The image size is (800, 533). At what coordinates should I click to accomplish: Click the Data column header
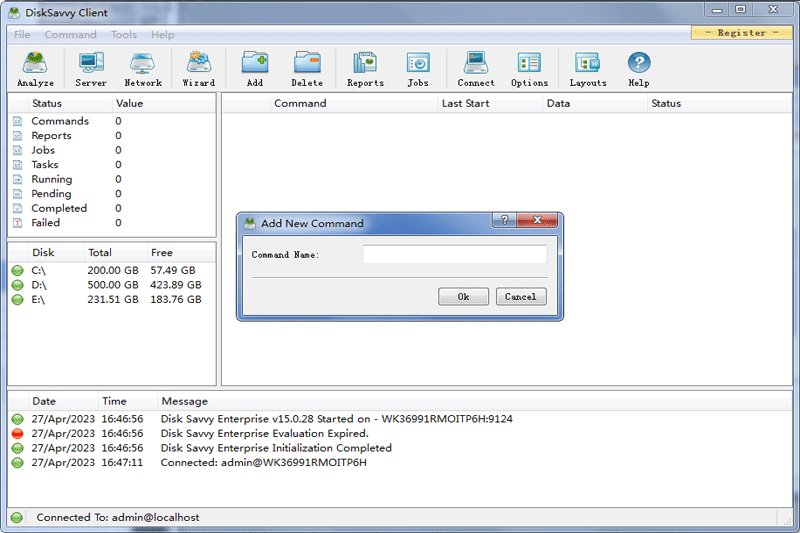[x=595, y=103]
